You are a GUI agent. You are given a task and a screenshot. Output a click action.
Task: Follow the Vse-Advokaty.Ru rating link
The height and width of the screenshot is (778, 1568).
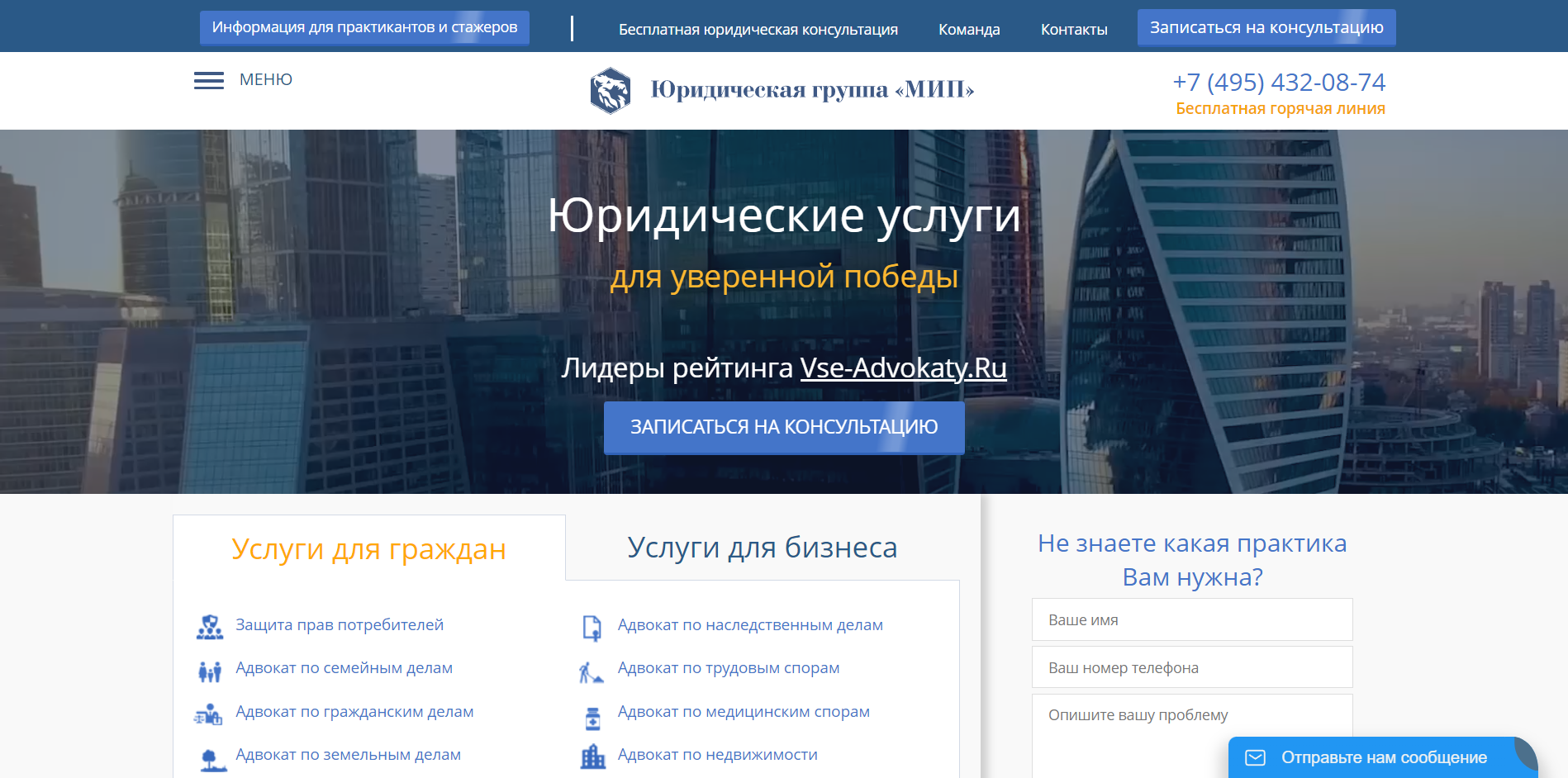pos(903,368)
